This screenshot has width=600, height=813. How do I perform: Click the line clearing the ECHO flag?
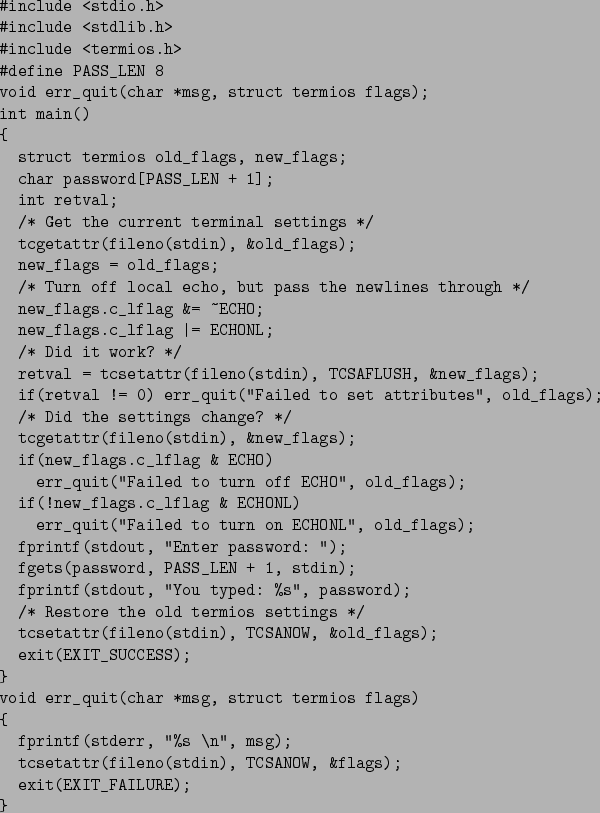(127, 309)
